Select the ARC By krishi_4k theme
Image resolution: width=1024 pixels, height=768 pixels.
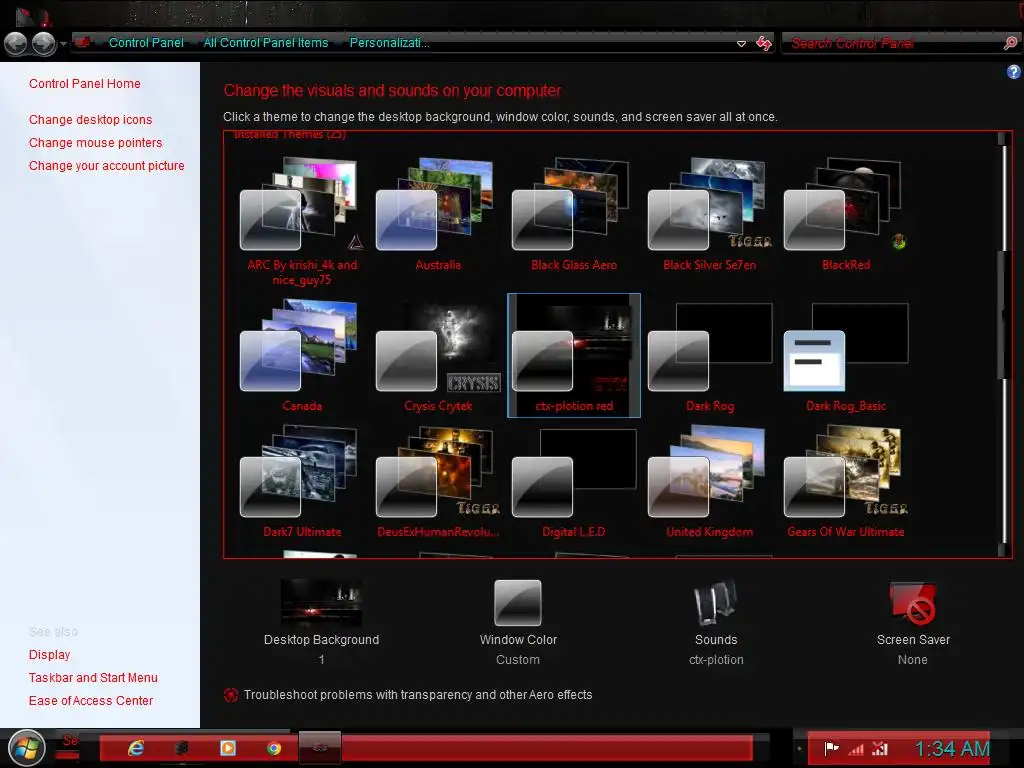click(302, 221)
